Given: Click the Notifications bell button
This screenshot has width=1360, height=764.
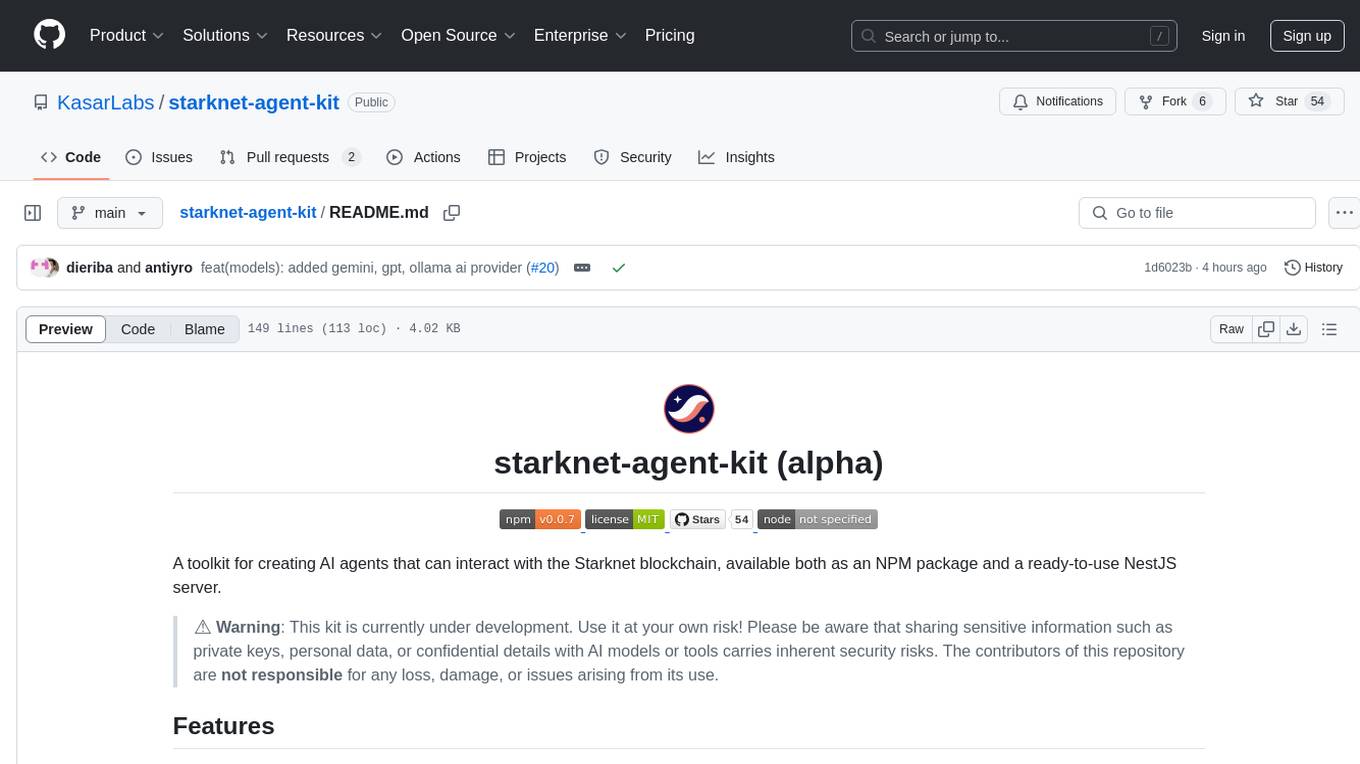Looking at the screenshot, I should 1058,101.
